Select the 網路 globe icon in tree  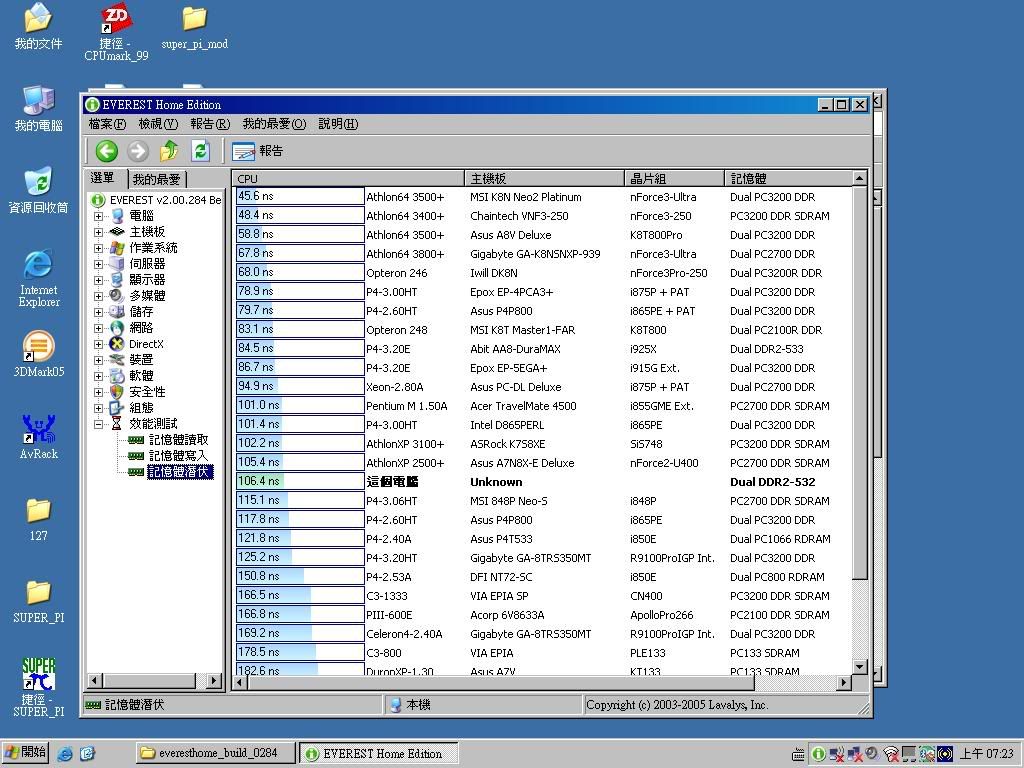pyautogui.click(x=117, y=328)
